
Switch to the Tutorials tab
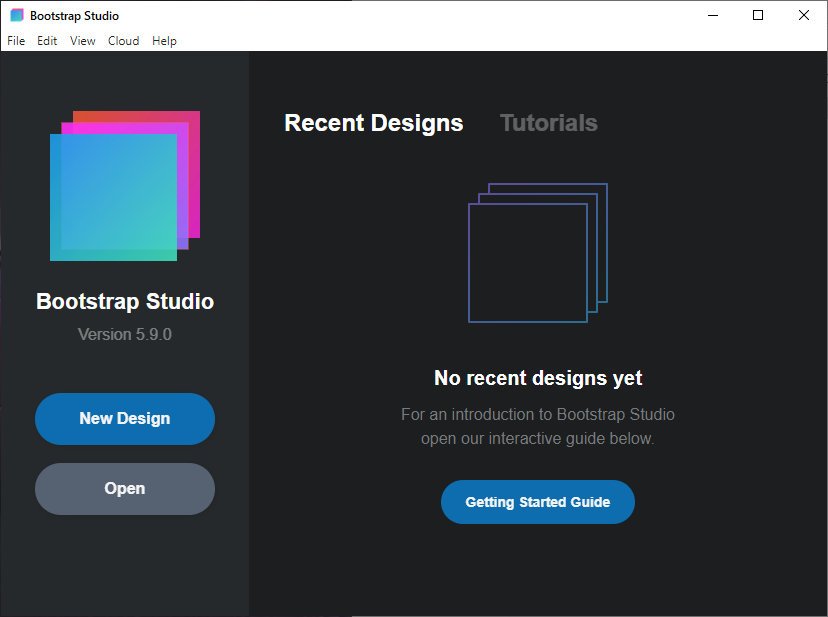(549, 123)
